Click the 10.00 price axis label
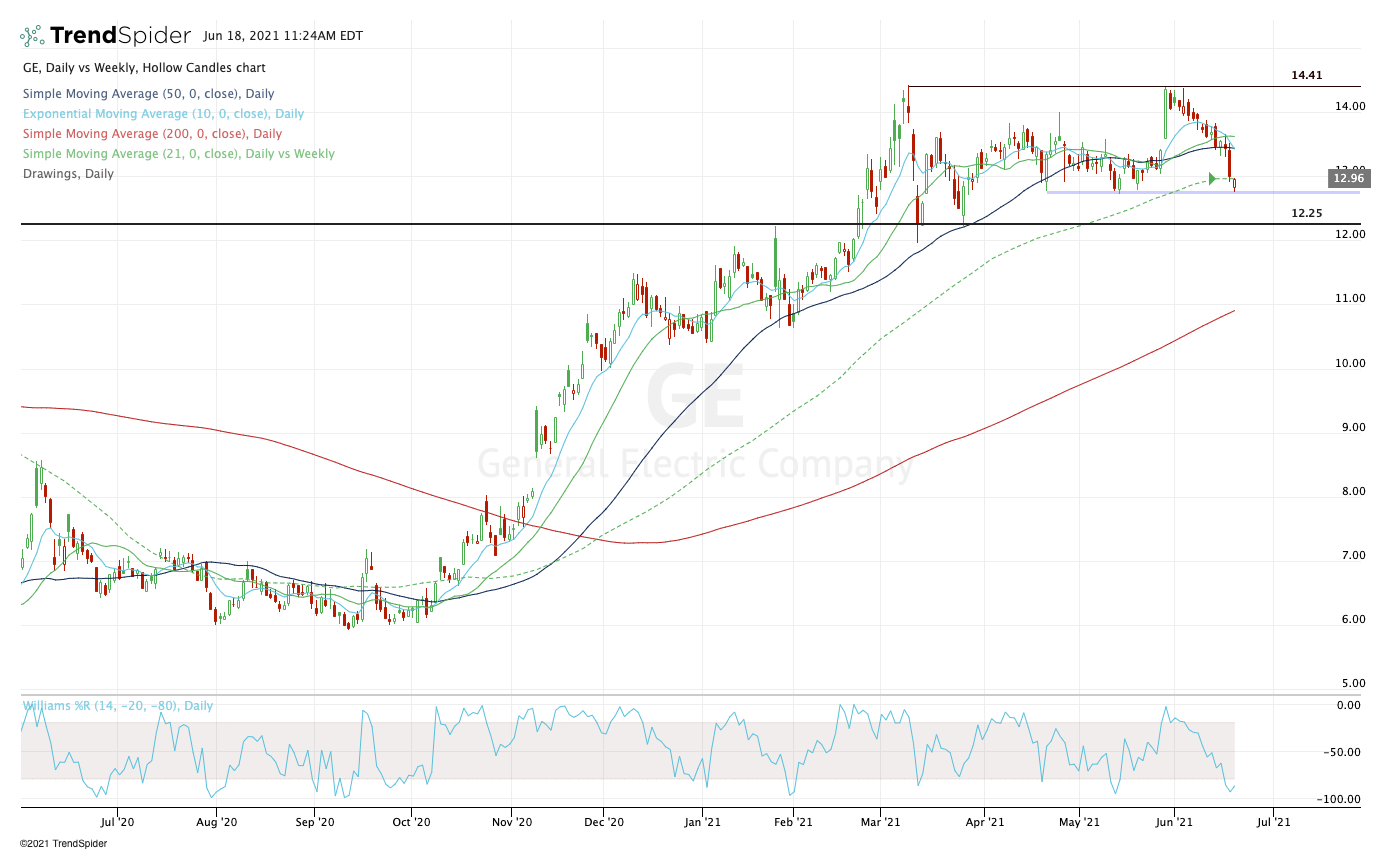The image size is (1391, 853). coord(1349,362)
